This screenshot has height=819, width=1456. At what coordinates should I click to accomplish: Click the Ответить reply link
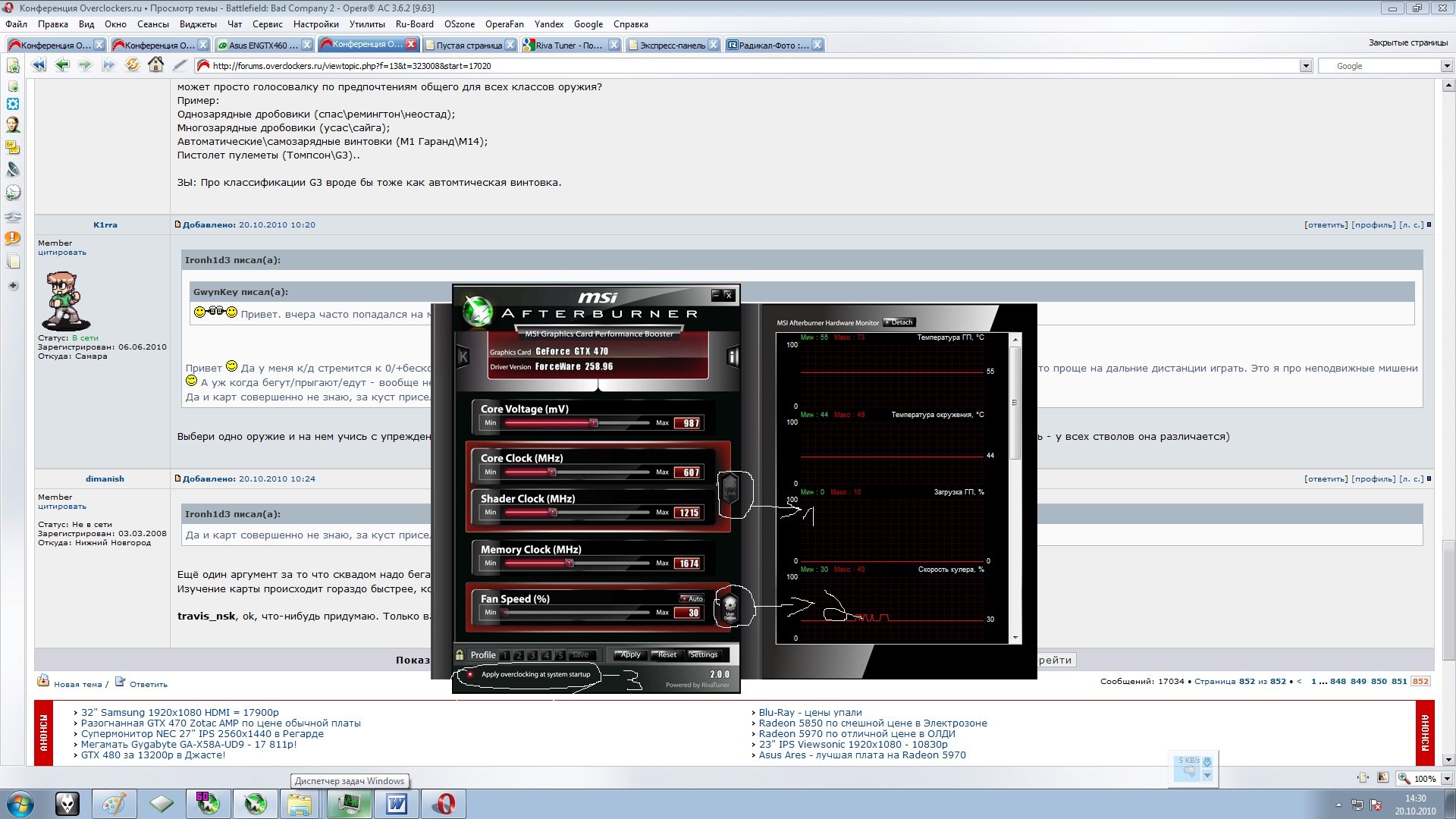tap(148, 684)
